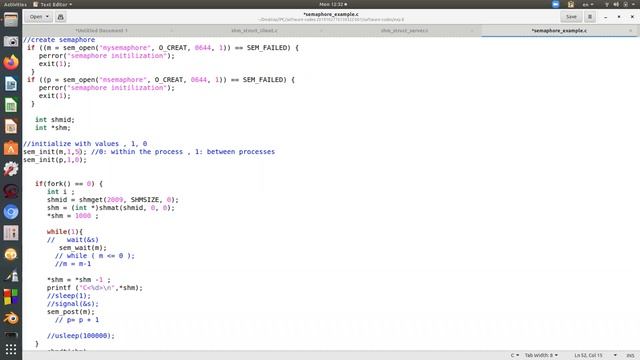Open LibreOffice Impress from the dock
Screen dimensions: 640x360
(11, 127)
